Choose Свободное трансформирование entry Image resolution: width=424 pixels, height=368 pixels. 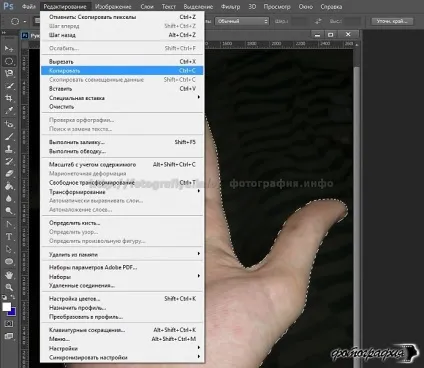[x=122, y=183]
